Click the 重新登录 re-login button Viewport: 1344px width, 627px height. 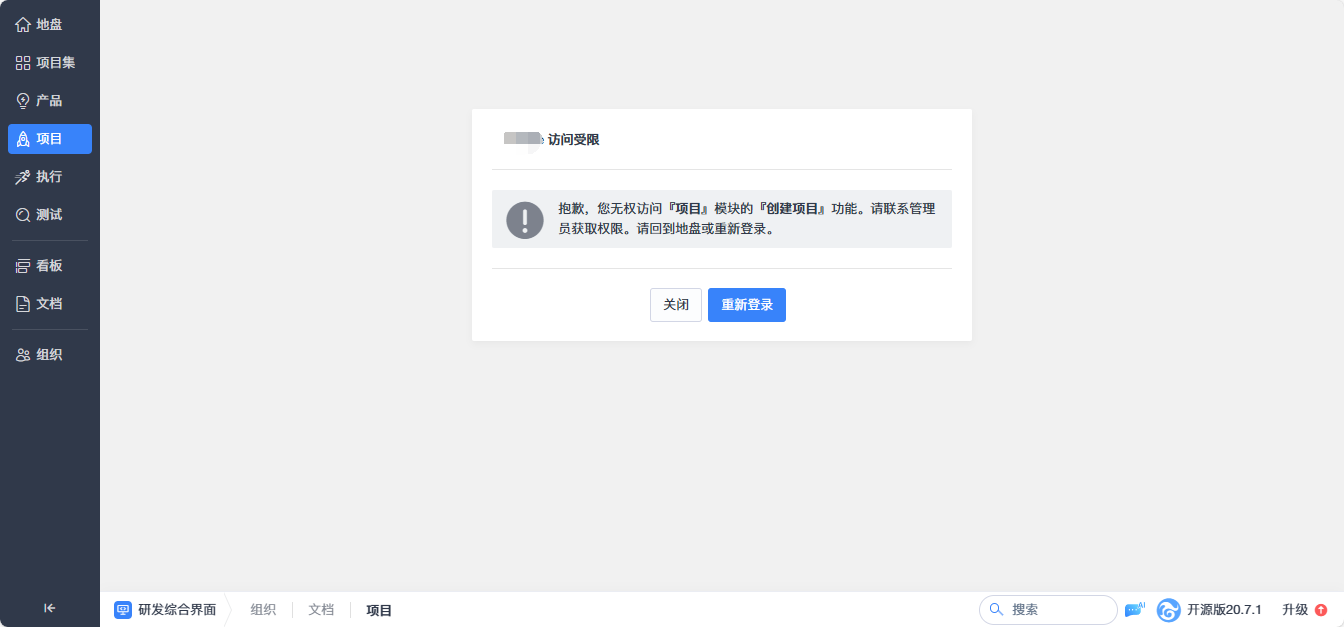tap(746, 305)
